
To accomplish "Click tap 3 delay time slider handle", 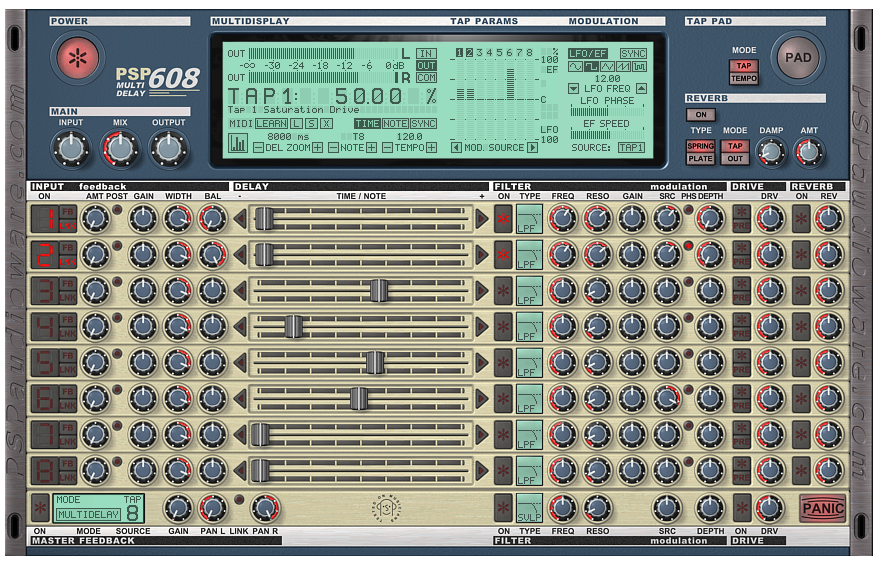I will tap(378, 290).
